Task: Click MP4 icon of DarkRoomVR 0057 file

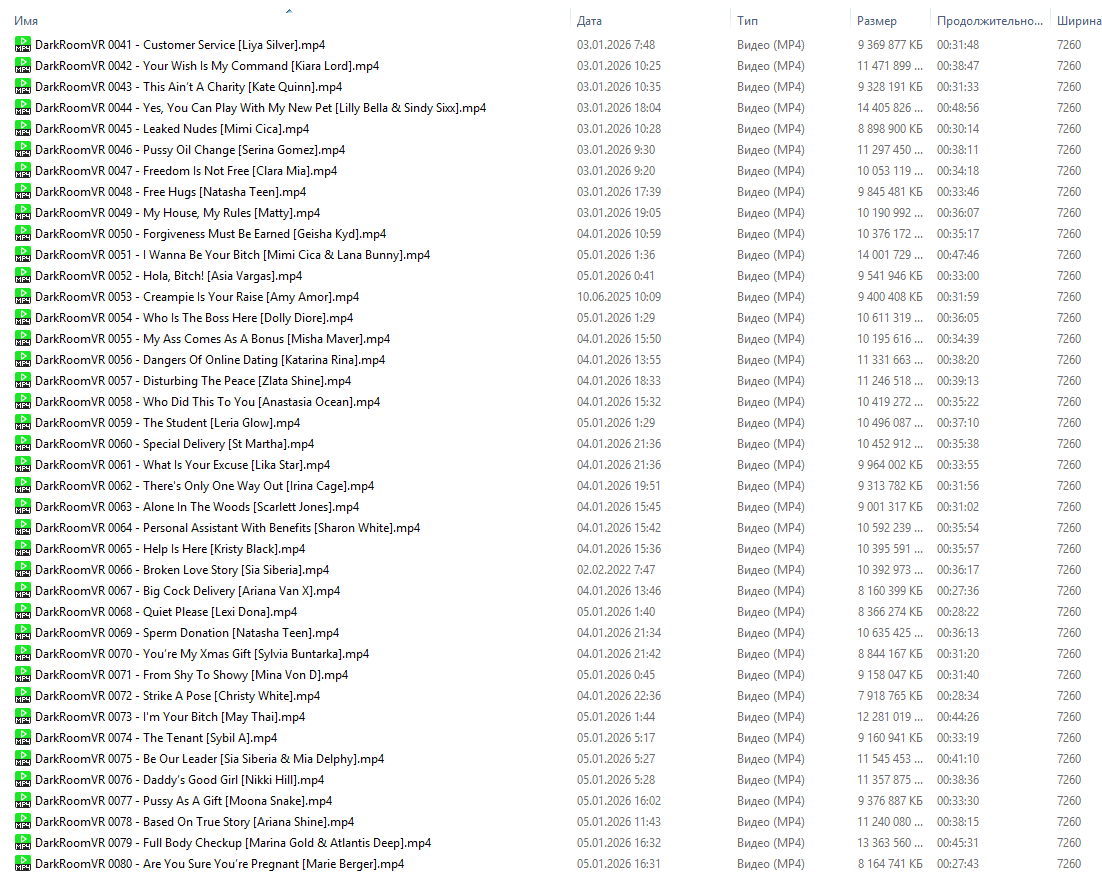Action: (22, 381)
